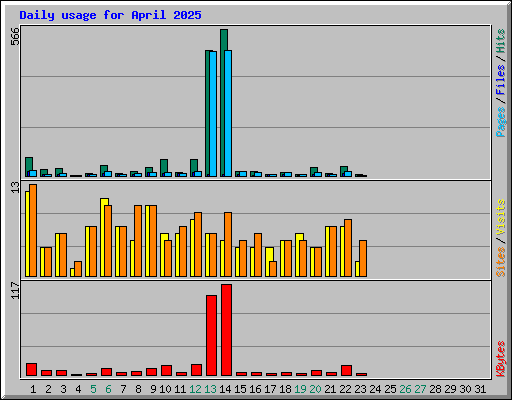
Task: Select day 15 on the x-axis
Action: point(240,389)
